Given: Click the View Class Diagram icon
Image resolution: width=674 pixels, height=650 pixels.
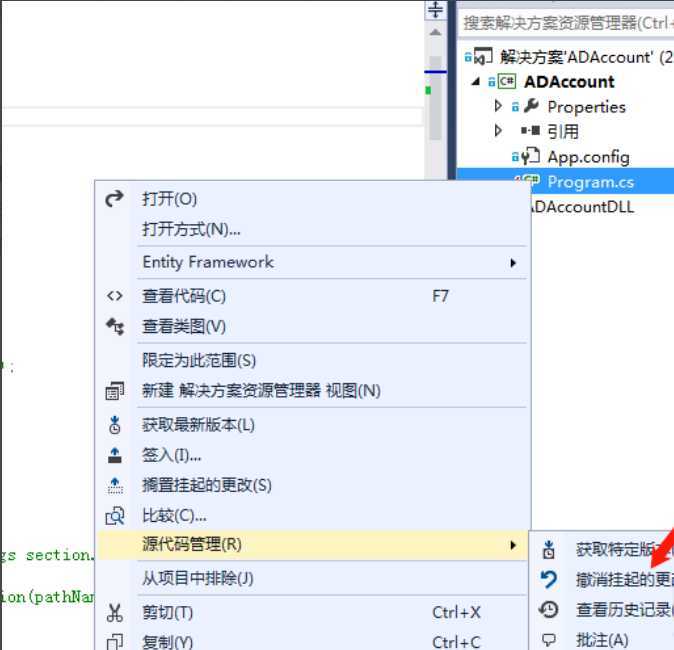Looking at the screenshot, I should pos(115,326).
